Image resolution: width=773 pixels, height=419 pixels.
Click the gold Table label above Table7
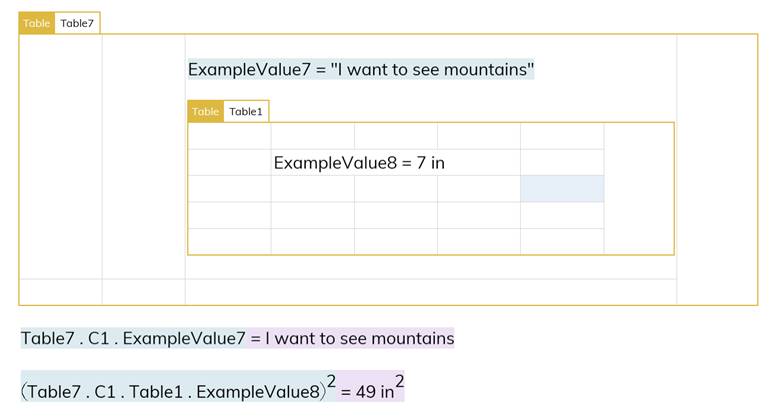(36, 23)
